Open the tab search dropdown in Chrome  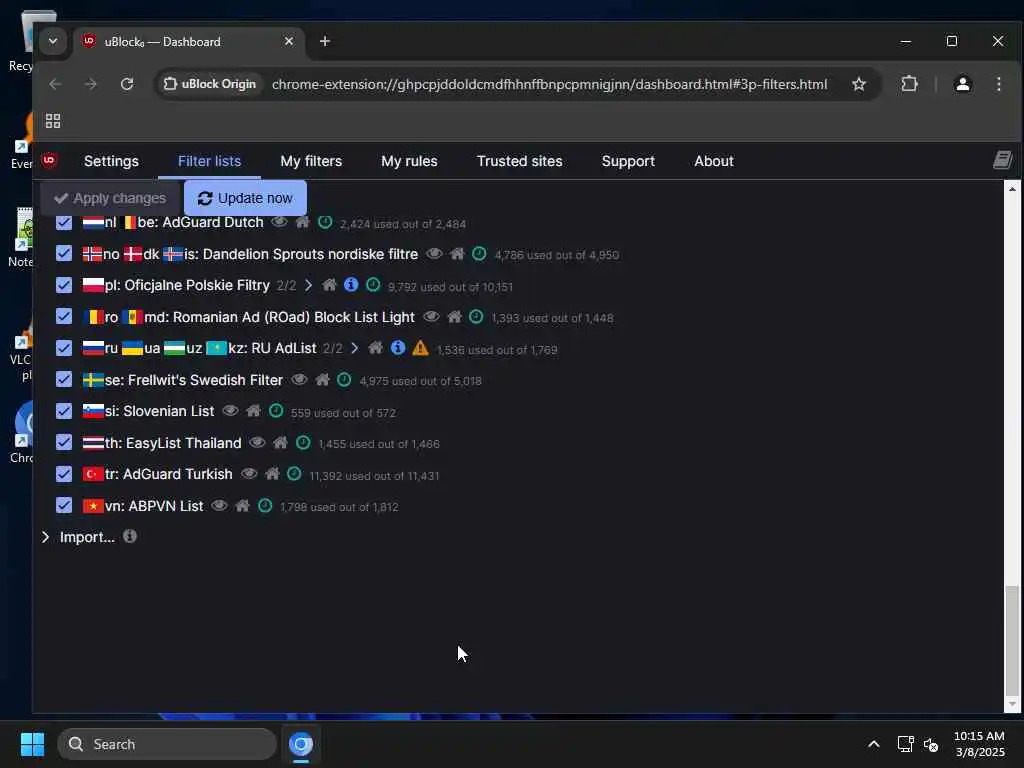pos(53,41)
